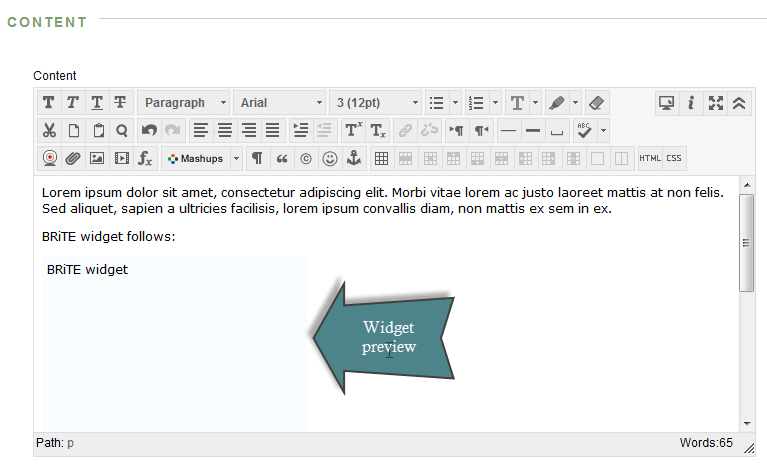
Task: Open the Mashups menu
Action: click(x=196, y=158)
